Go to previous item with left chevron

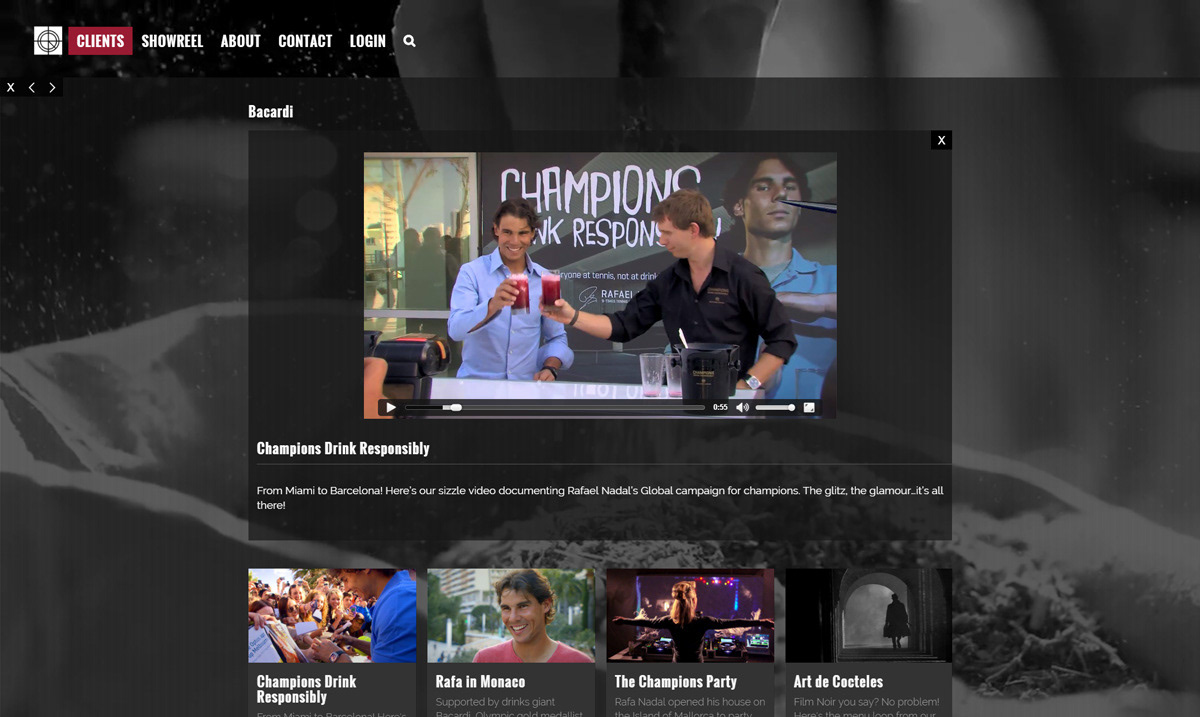pos(32,88)
